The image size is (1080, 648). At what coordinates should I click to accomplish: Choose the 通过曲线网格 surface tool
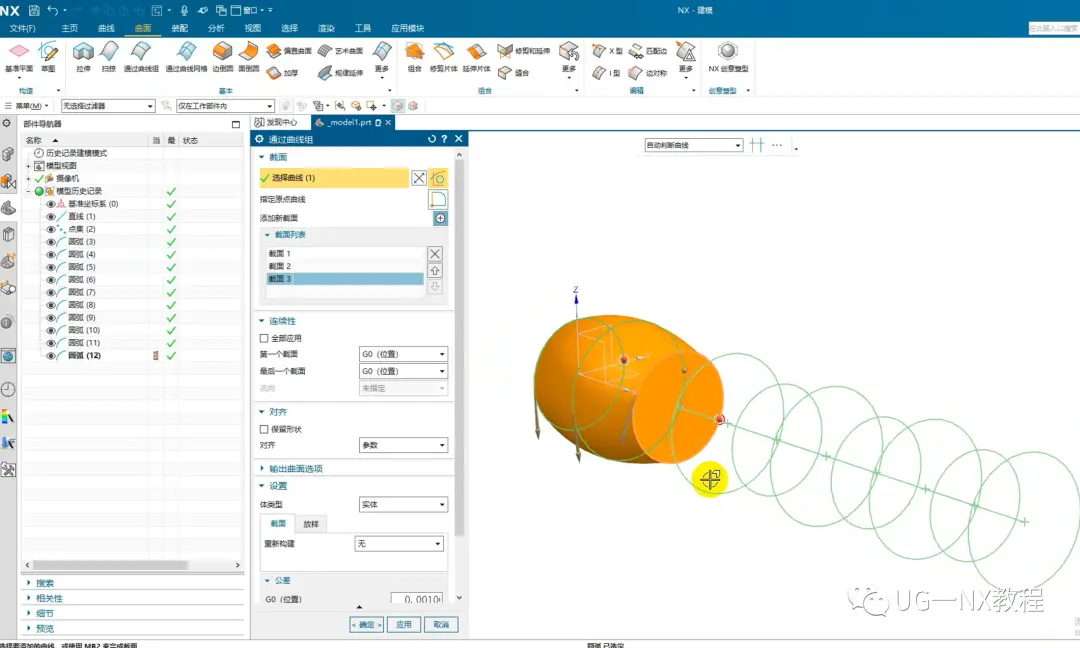click(186, 52)
